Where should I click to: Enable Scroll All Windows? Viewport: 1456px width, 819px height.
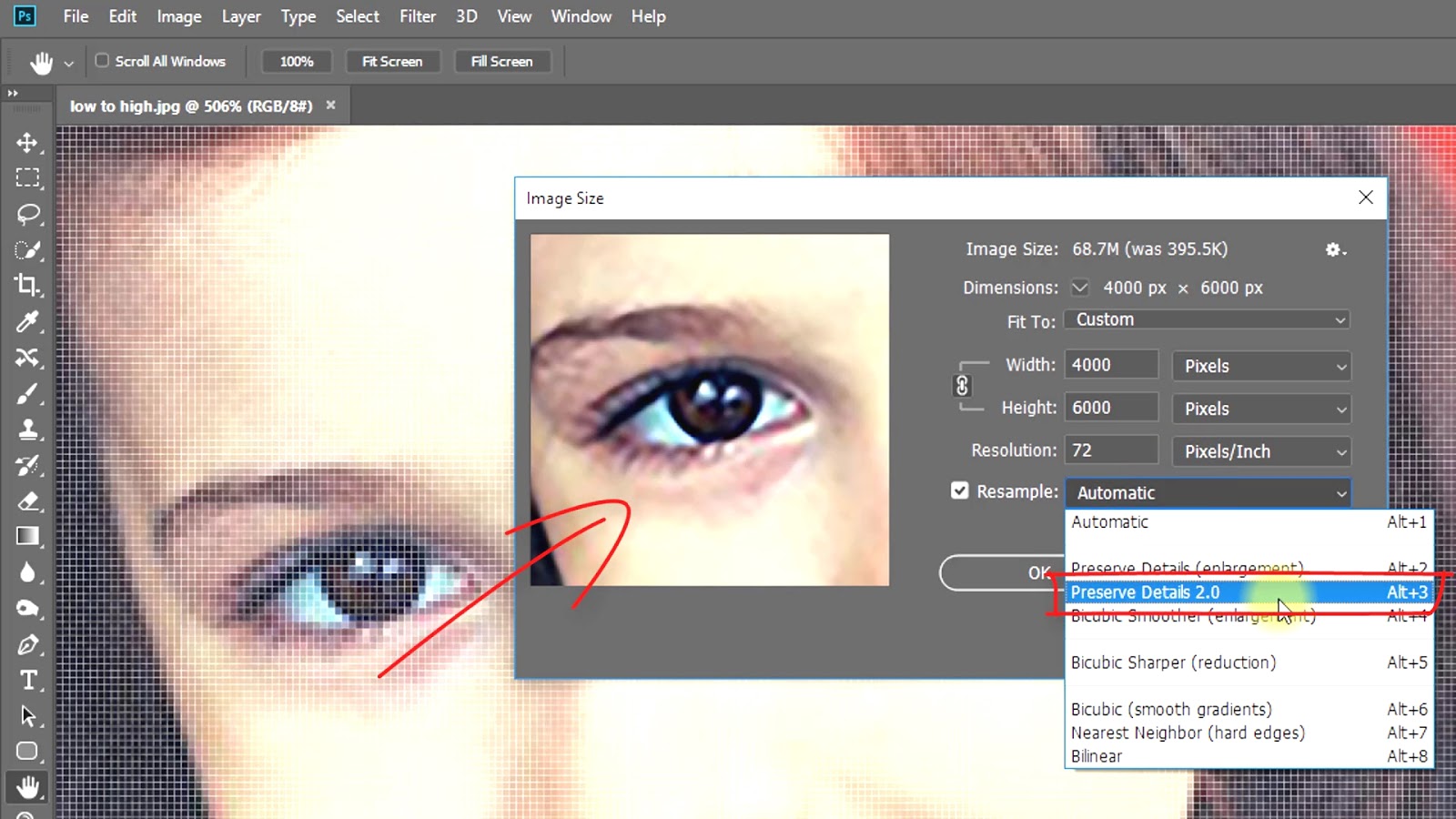pyautogui.click(x=102, y=60)
